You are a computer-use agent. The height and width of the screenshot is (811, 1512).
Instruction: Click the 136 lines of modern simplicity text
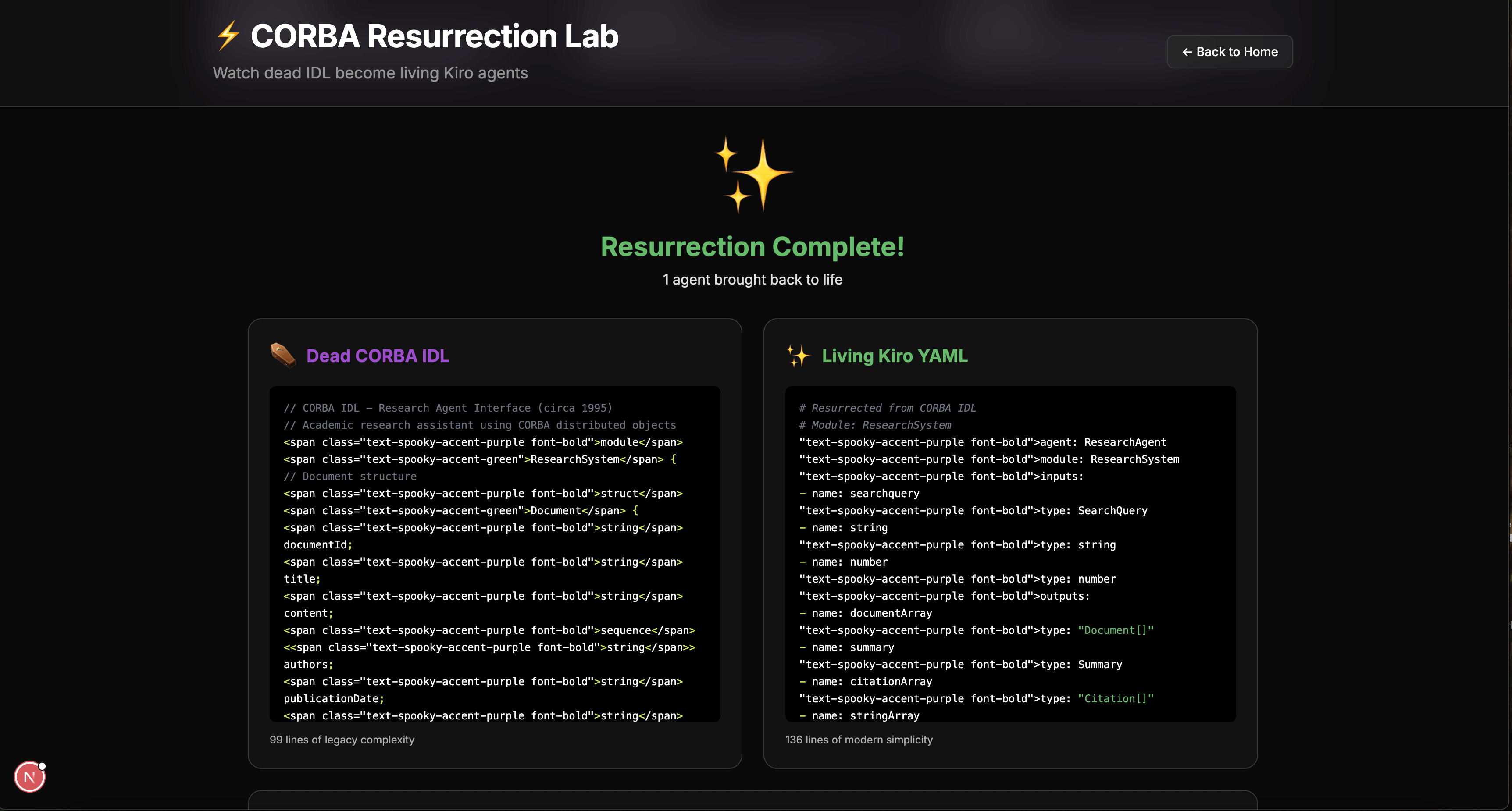858,740
